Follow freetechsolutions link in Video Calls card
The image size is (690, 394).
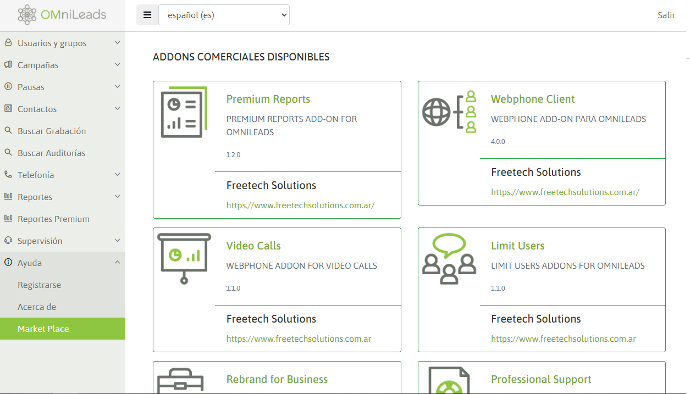click(x=299, y=339)
